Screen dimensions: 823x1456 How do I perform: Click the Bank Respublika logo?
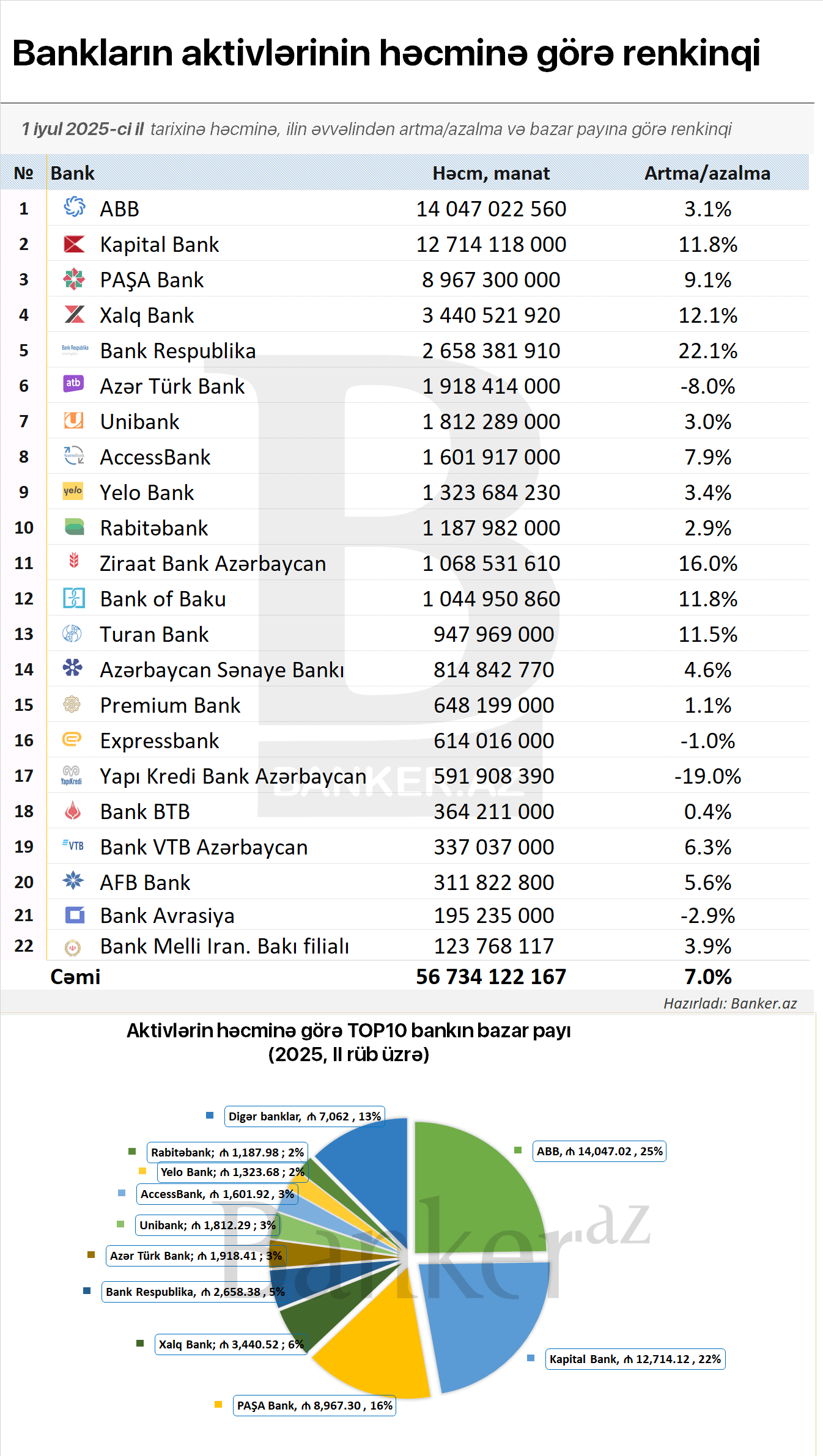pos(75,350)
